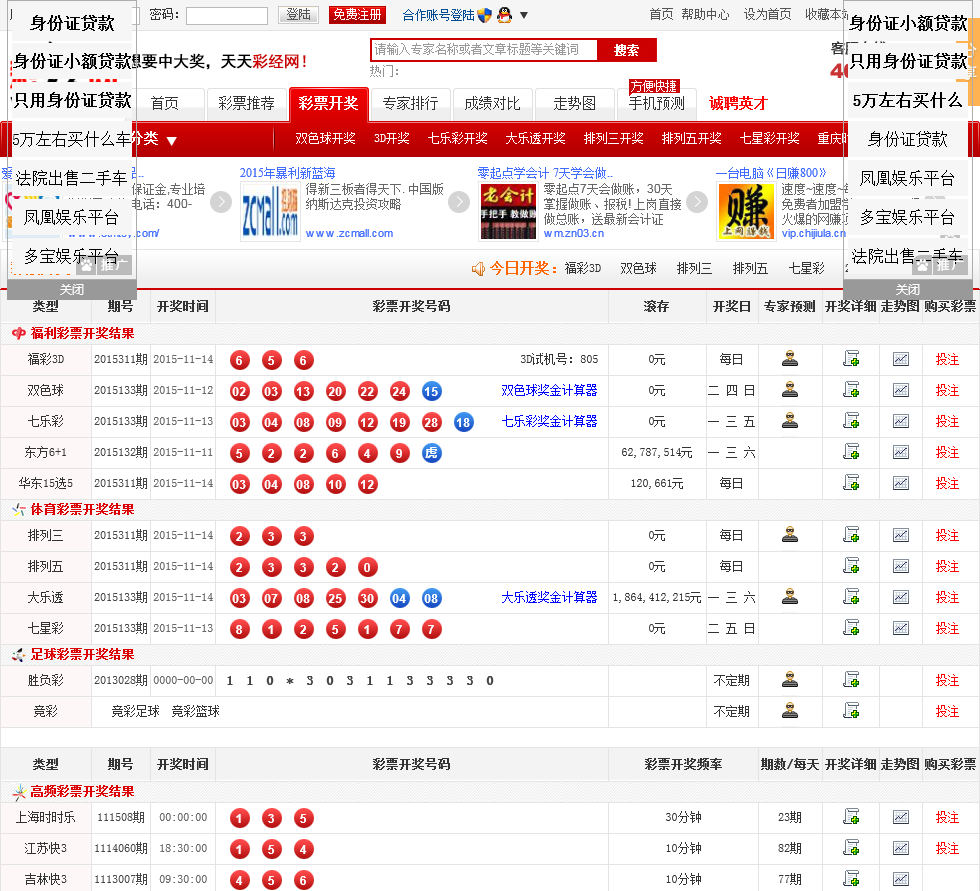The height and width of the screenshot is (891, 980).
Task: Open trend chart icon for 福彩3D
Action: (901, 359)
